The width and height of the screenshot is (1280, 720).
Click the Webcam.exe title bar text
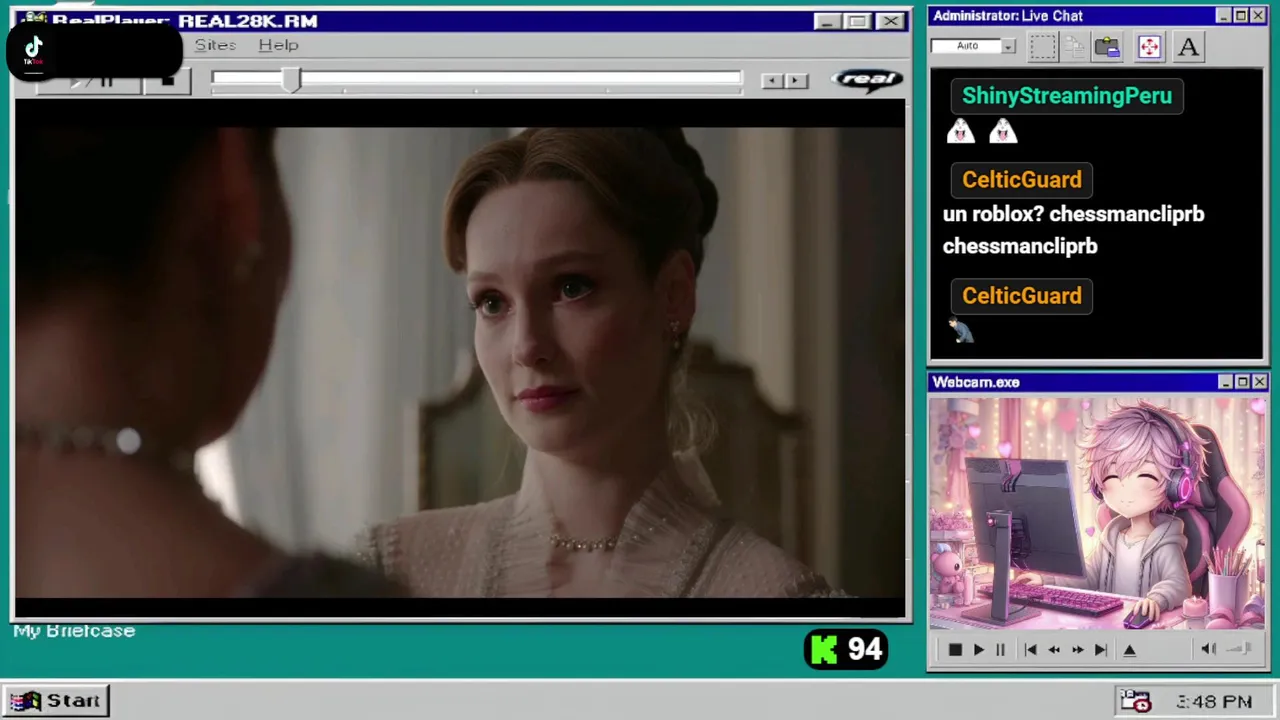point(976,382)
